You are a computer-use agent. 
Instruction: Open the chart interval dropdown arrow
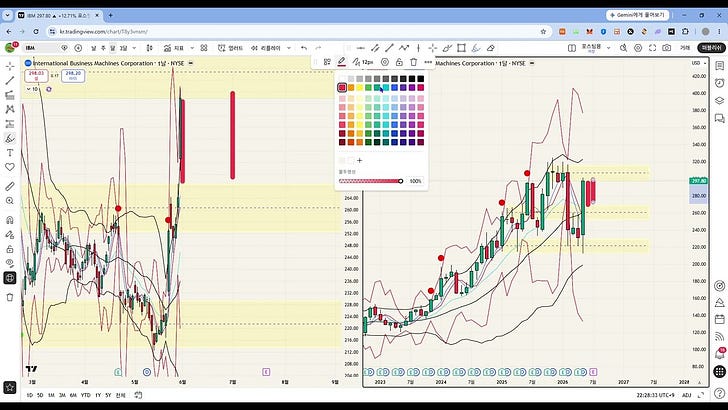click(x=134, y=48)
